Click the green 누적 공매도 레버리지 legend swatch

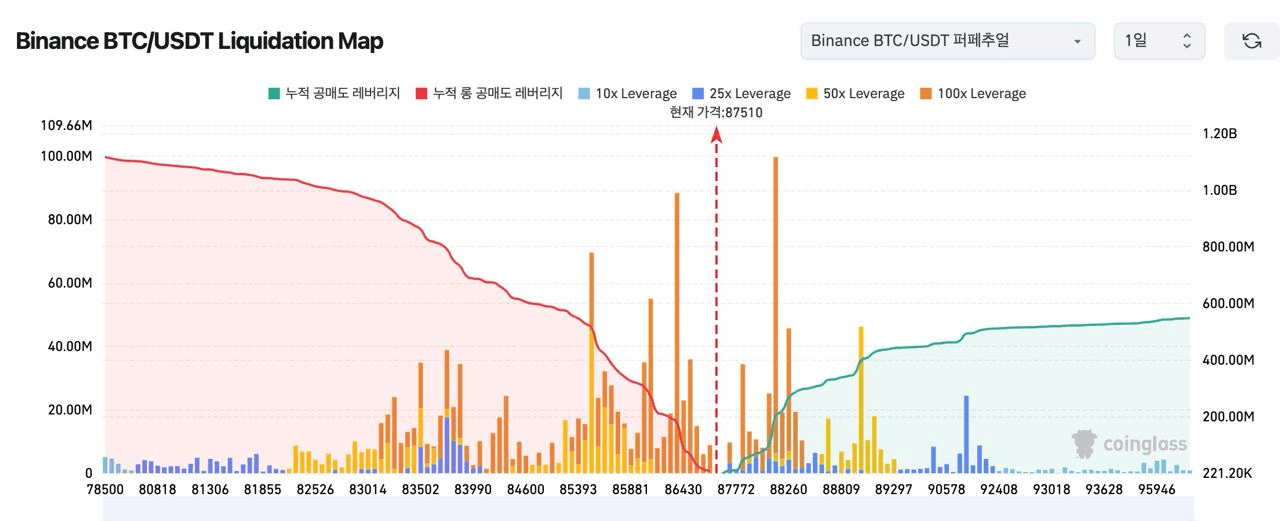point(274,94)
